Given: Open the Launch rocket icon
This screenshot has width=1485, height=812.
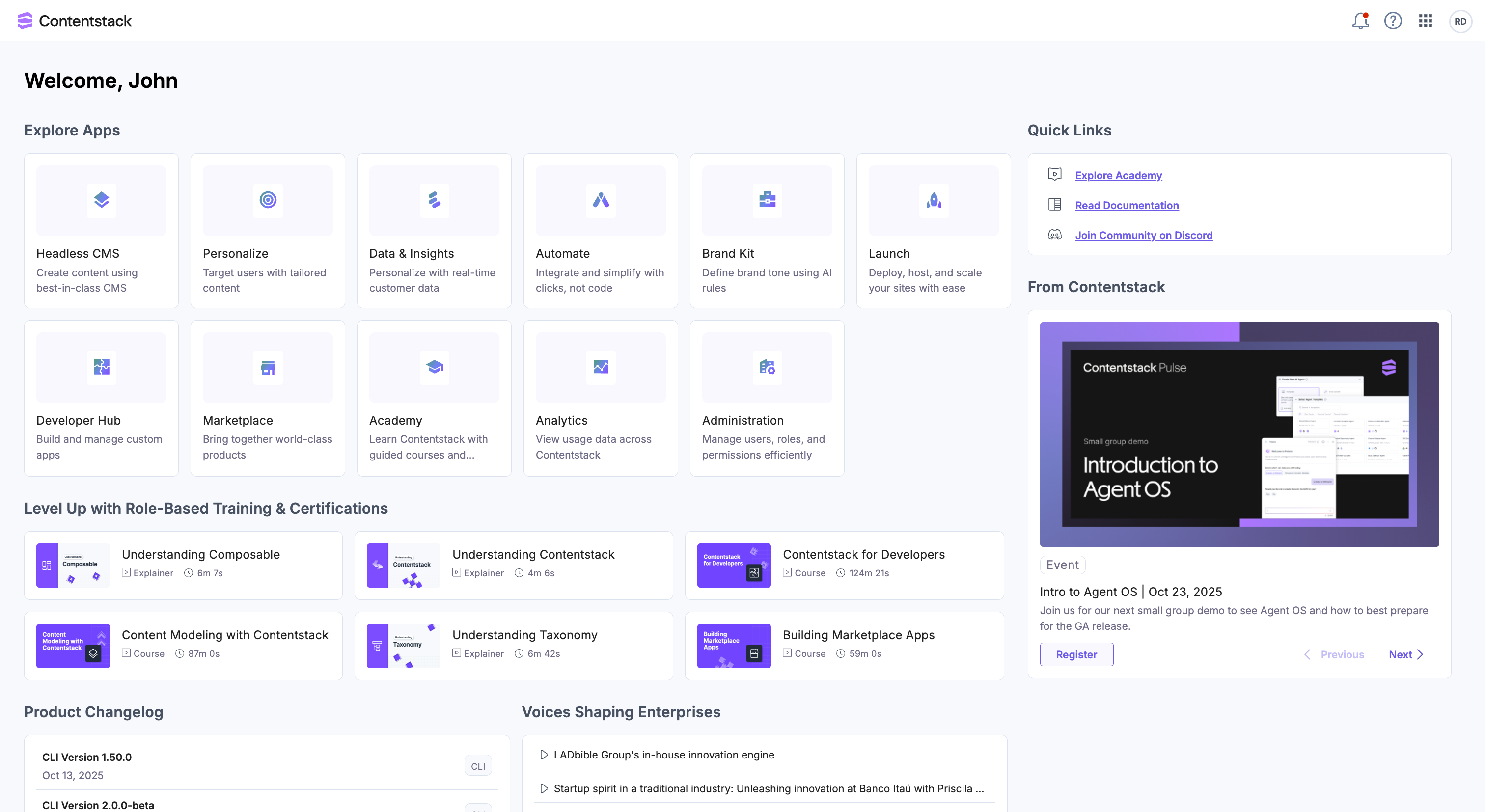Looking at the screenshot, I should click(x=934, y=200).
